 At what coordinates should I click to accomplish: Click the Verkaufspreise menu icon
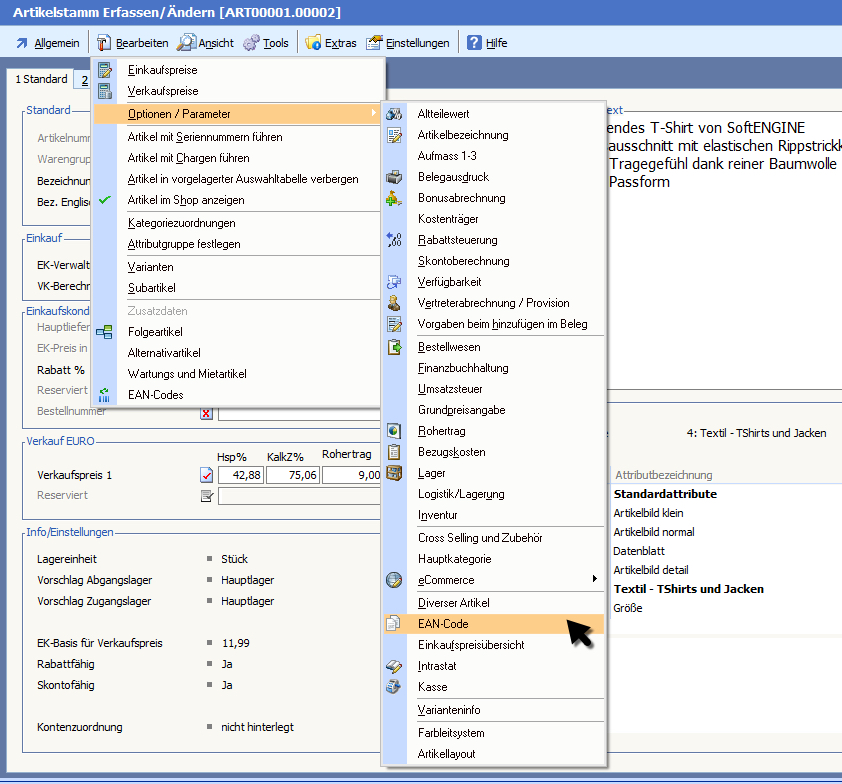click(x=105, y=91)
